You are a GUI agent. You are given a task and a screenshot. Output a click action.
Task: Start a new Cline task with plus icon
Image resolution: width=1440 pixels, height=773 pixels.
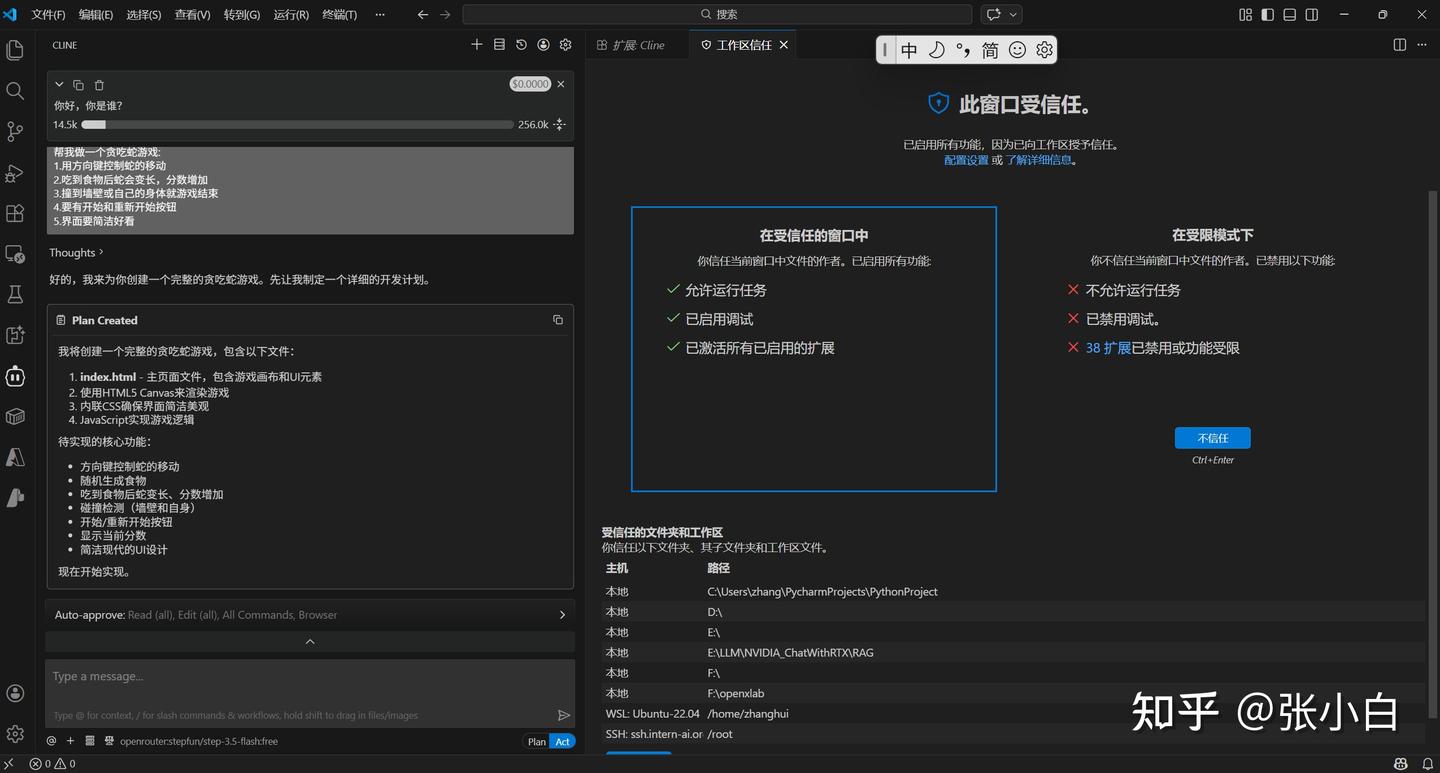coord(477,45)
